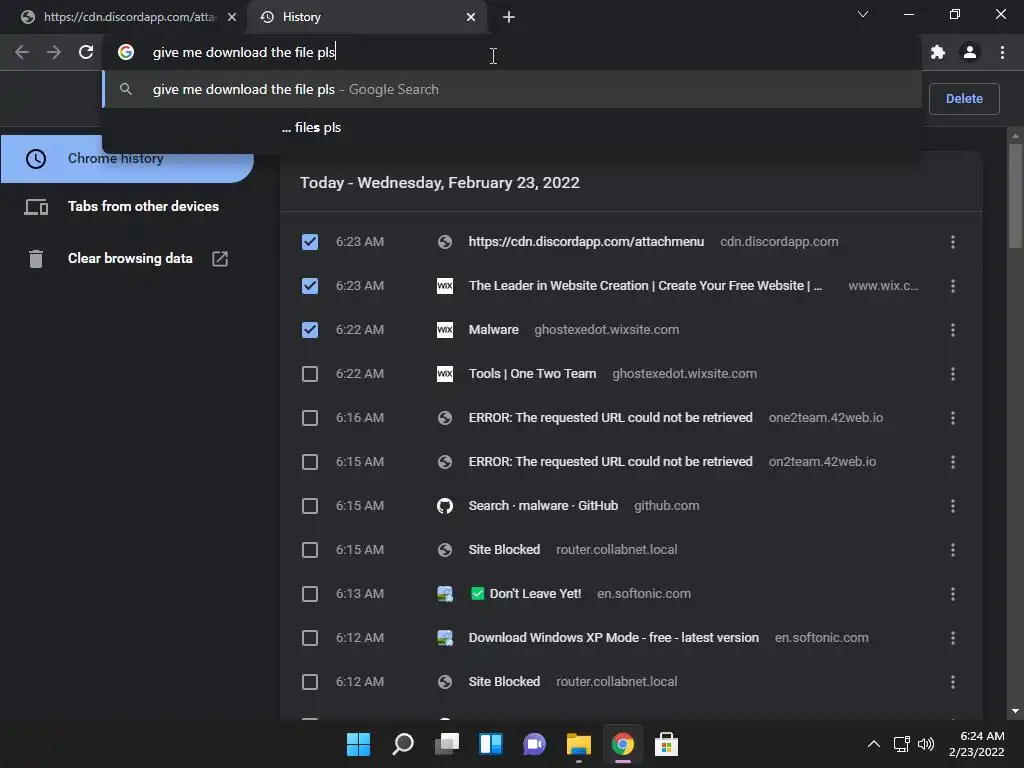Uncheck the cdn.discordapp.com/attachmenu entry
Viewport: 1024px width, 768px height.
tap(310, 242)
